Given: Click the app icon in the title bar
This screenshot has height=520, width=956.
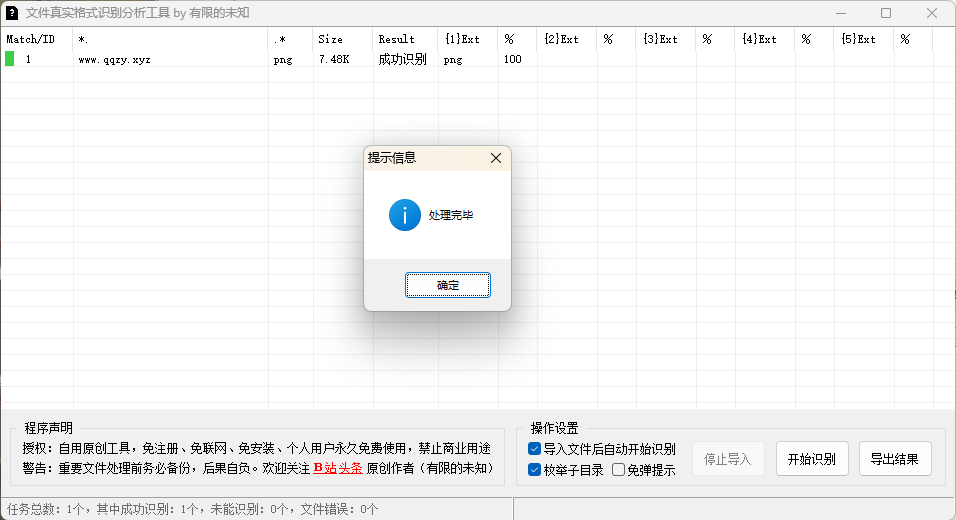Looking at the screenshot, I should pos(11,13).
